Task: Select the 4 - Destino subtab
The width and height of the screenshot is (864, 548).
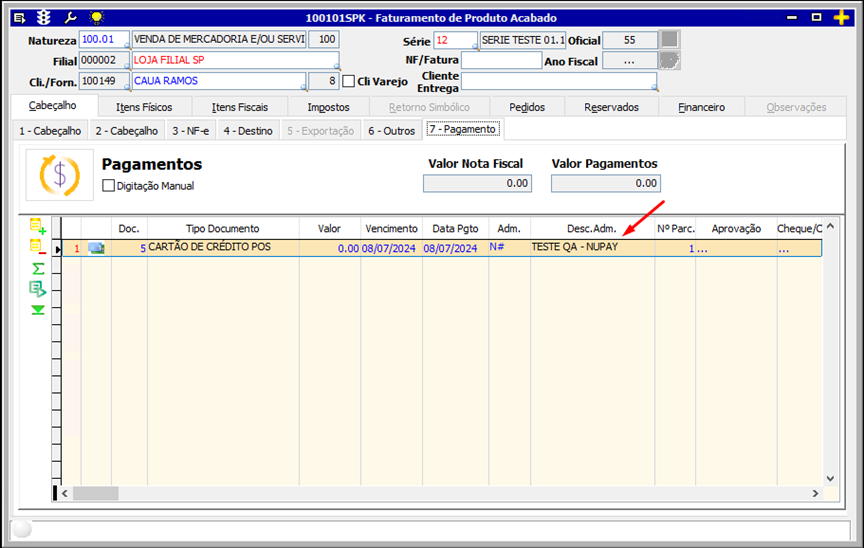Action: [x=248, y=131]
